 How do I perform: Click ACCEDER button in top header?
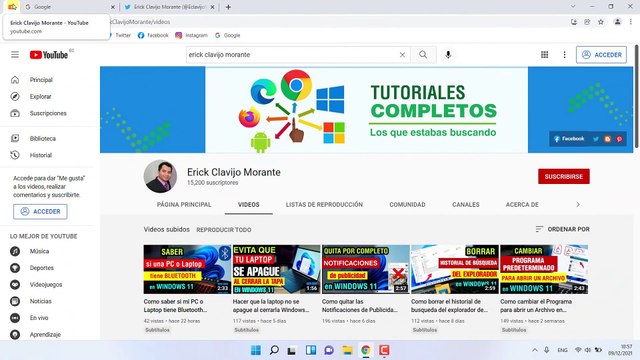point(601,55)
